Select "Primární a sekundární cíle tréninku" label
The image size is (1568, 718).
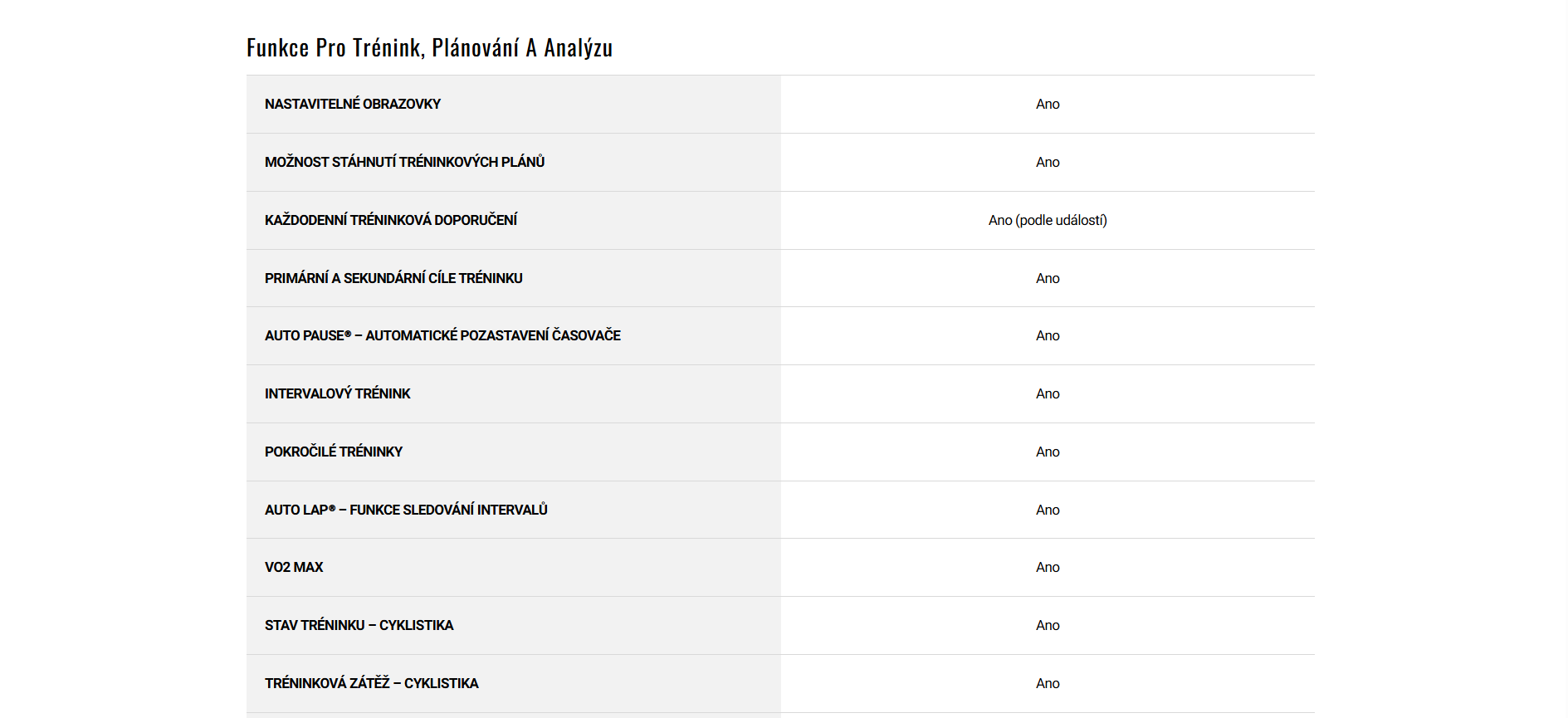393,279
